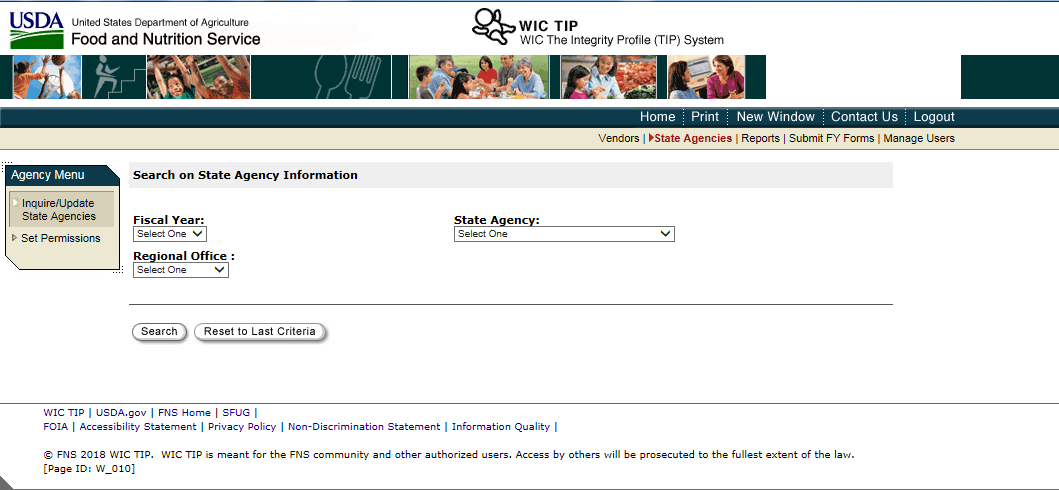Click the WIC TIP logo icon
This screenshot has width=1059, height=490.
point(493,27)
